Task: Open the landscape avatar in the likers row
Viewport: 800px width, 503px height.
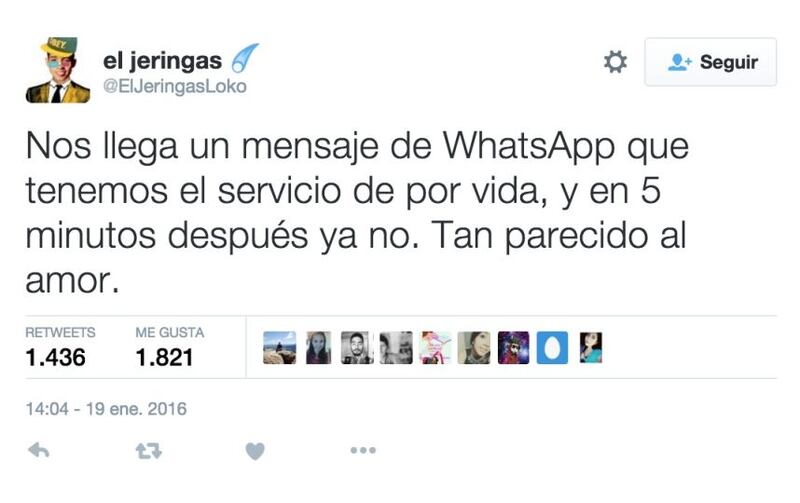Action: click(280, 347)
